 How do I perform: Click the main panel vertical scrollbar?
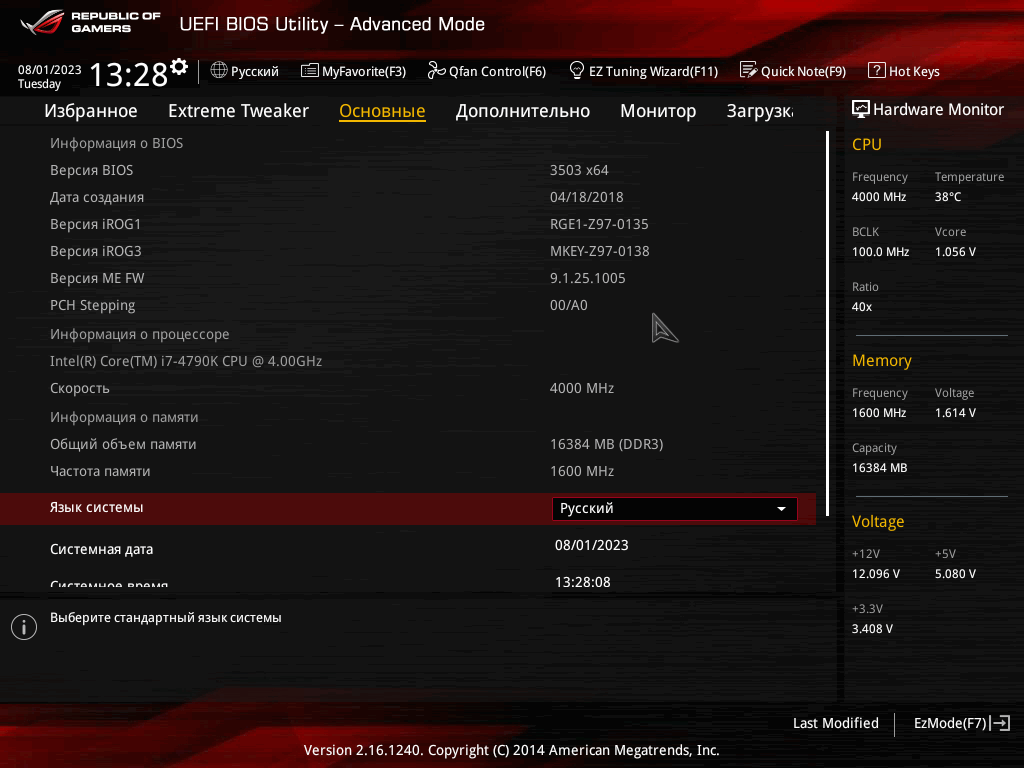pyautogui.click(x=827, y=323)
